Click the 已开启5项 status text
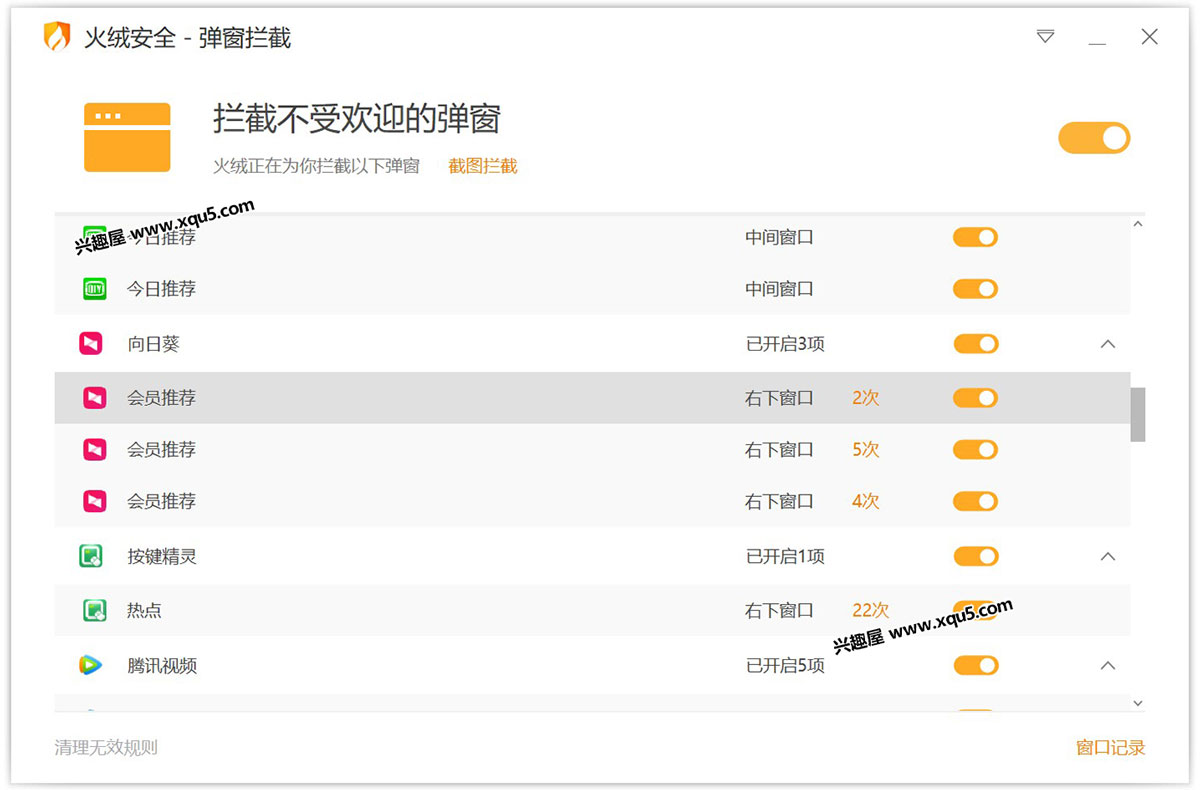The height and width of the screenshot is (790, 1200). 785,665
